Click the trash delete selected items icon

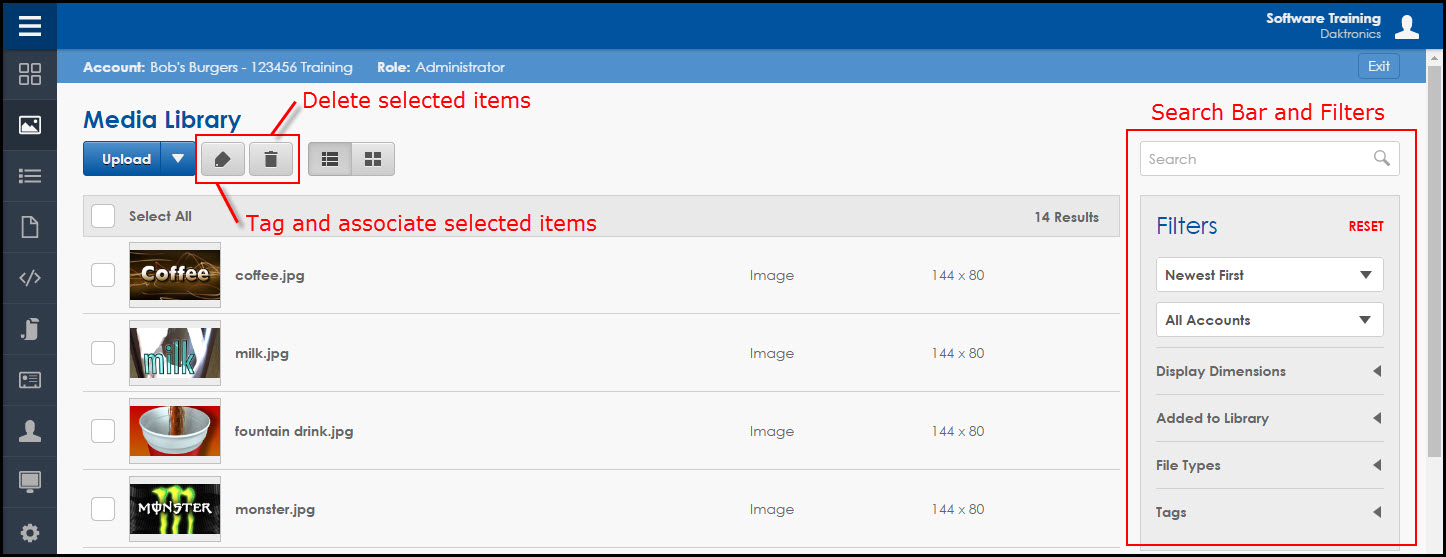click(270, 159)
